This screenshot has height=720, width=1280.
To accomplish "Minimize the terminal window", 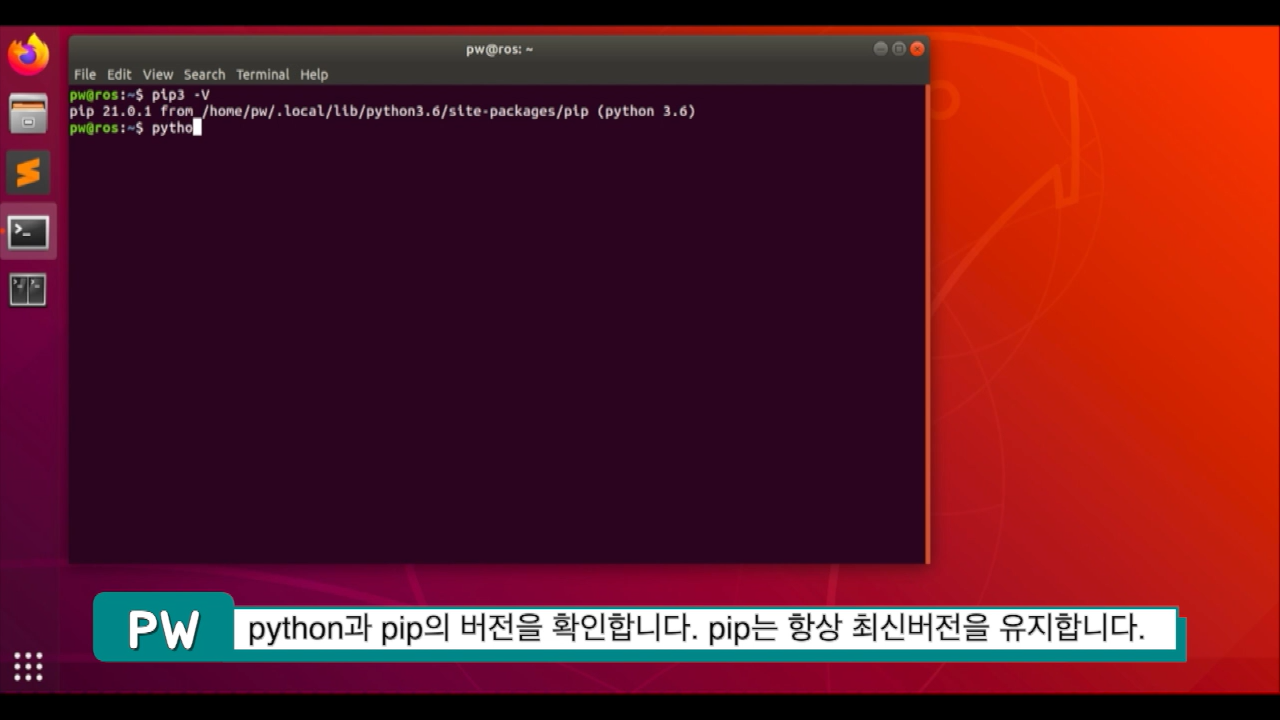I will point(880,49).
